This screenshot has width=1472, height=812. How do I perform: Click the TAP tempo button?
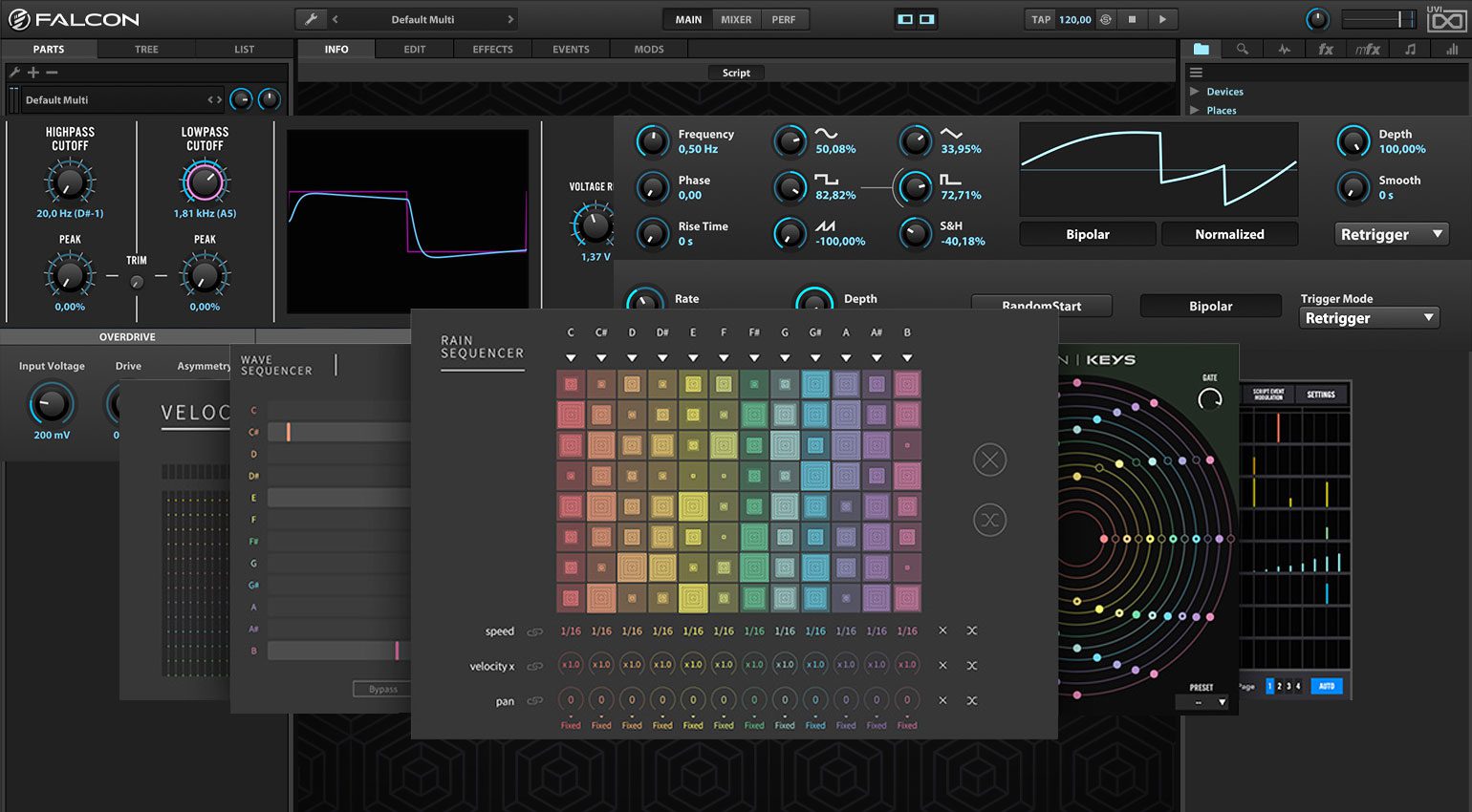(x=1041, y=19)
